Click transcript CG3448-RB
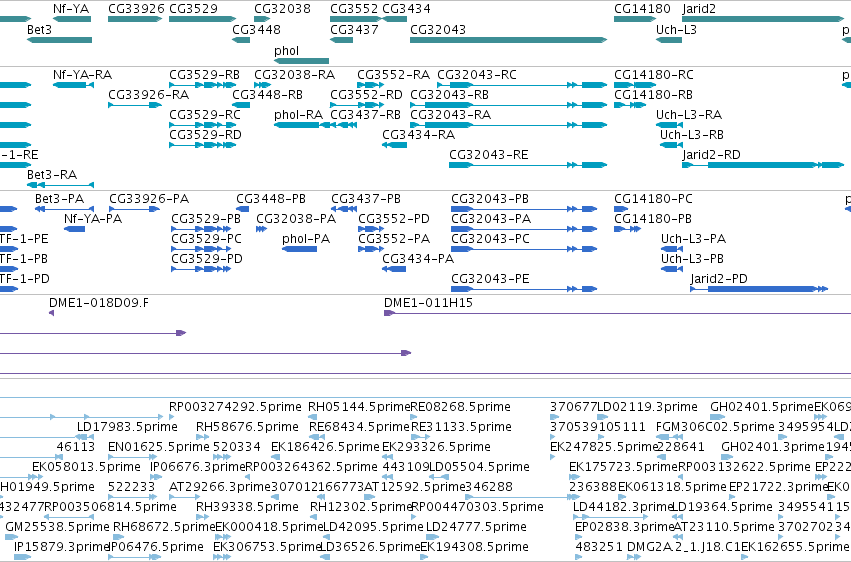The image size is (851, 562). [268, 94]
